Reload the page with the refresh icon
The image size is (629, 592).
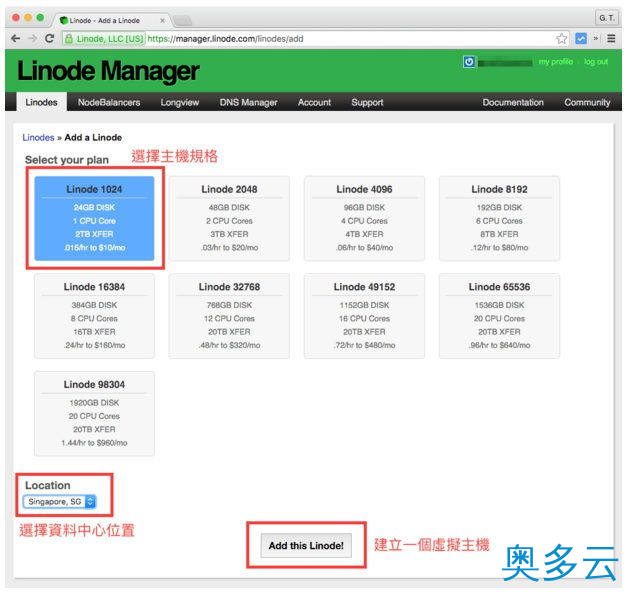(49, 39)
